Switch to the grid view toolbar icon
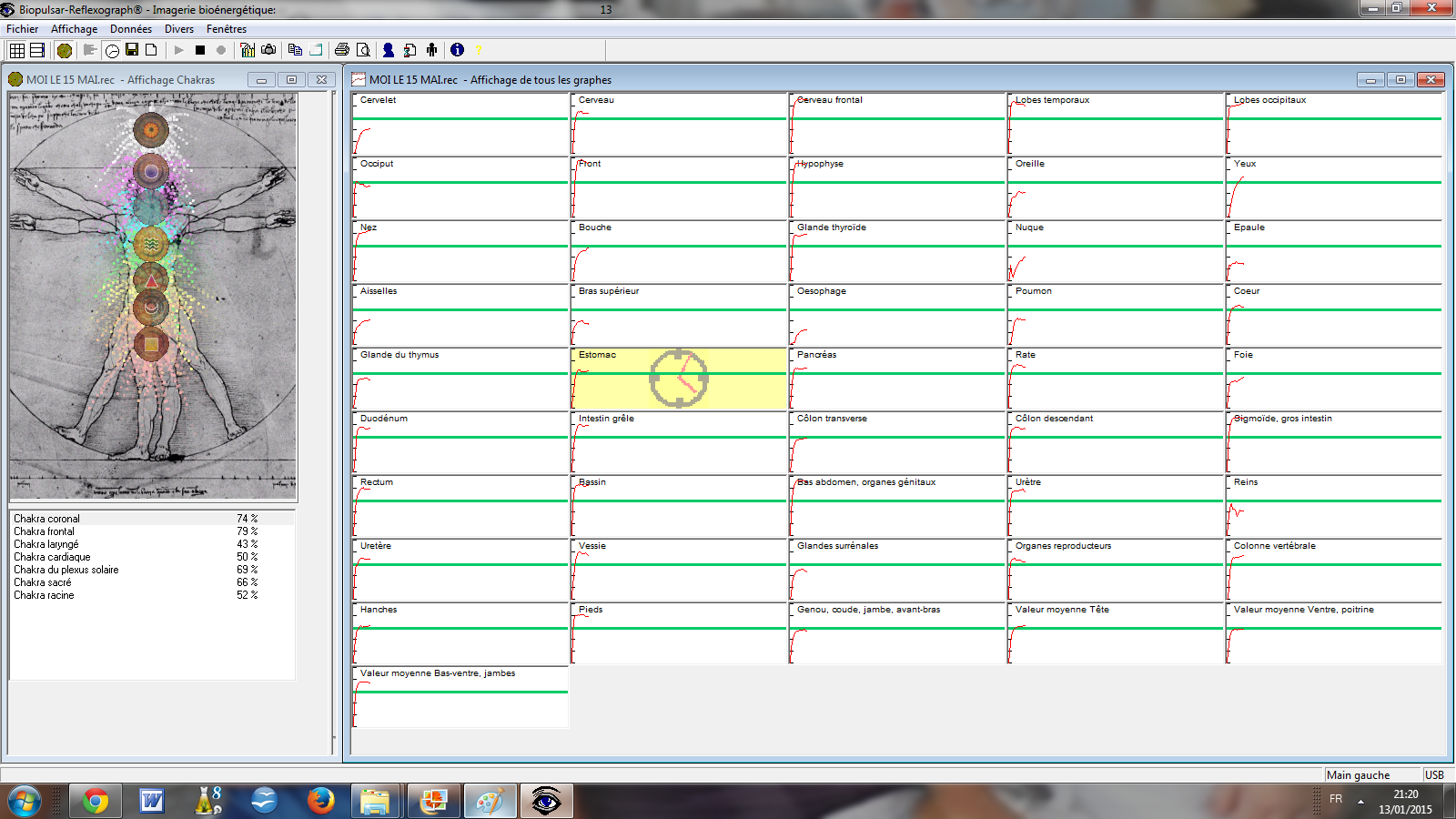1456x819 pixels. 16,50
